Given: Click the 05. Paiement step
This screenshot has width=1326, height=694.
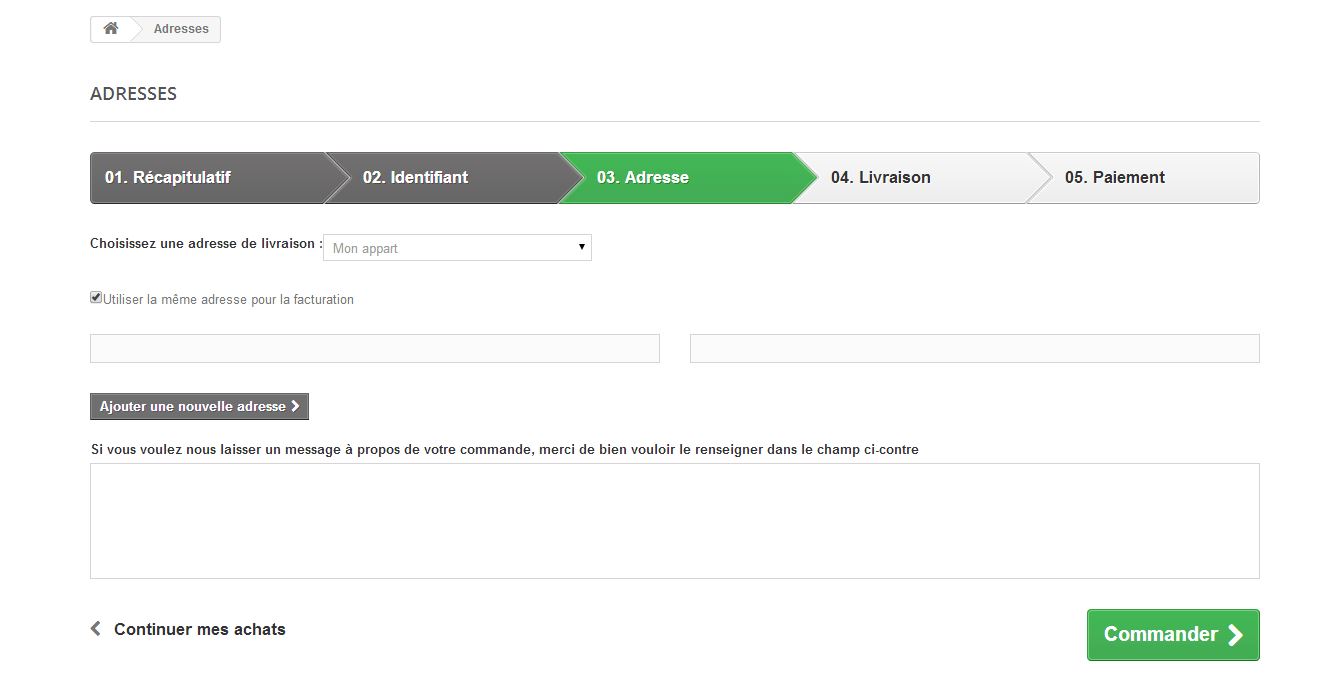Looking at the screenshot, I should point(1143,178).
